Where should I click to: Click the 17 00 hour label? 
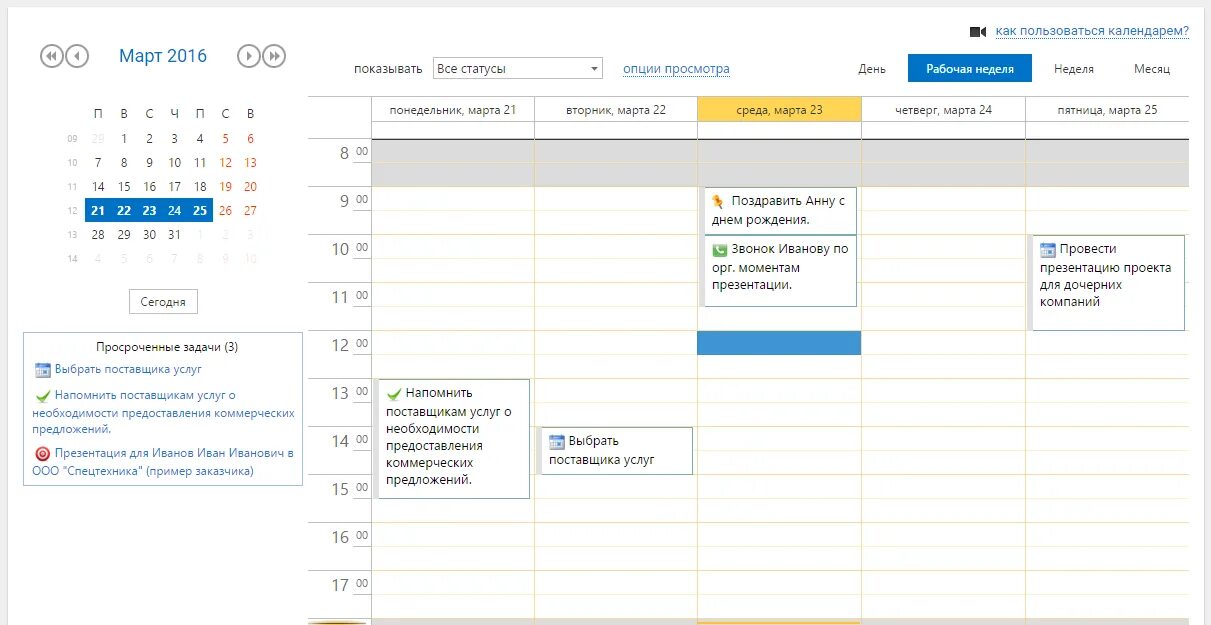point(350,585)
